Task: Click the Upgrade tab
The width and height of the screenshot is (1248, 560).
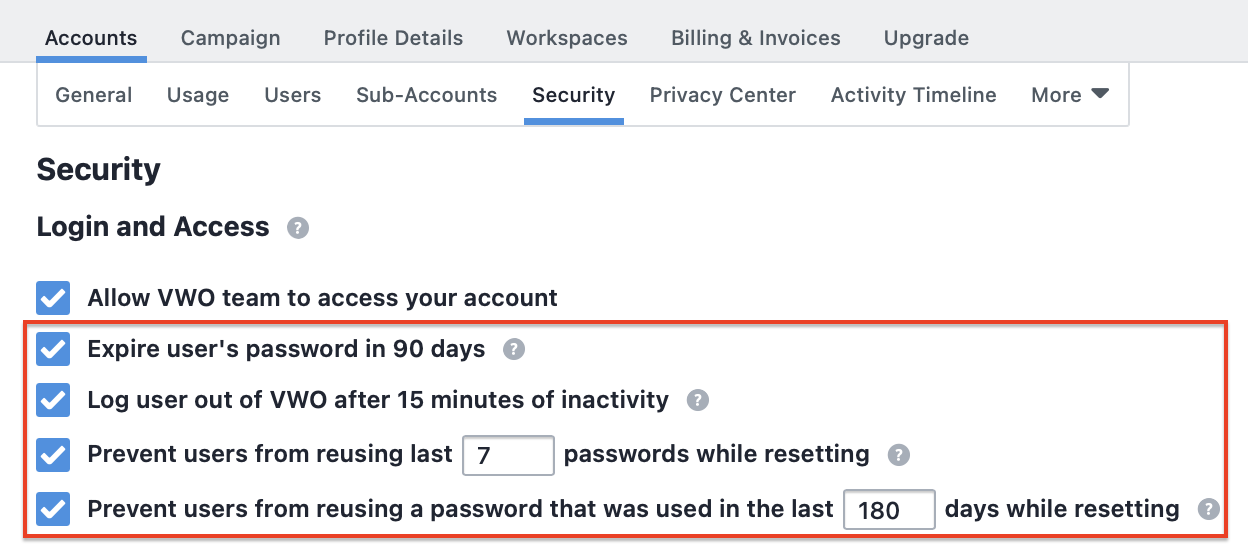Action: (x=926, y=38)
